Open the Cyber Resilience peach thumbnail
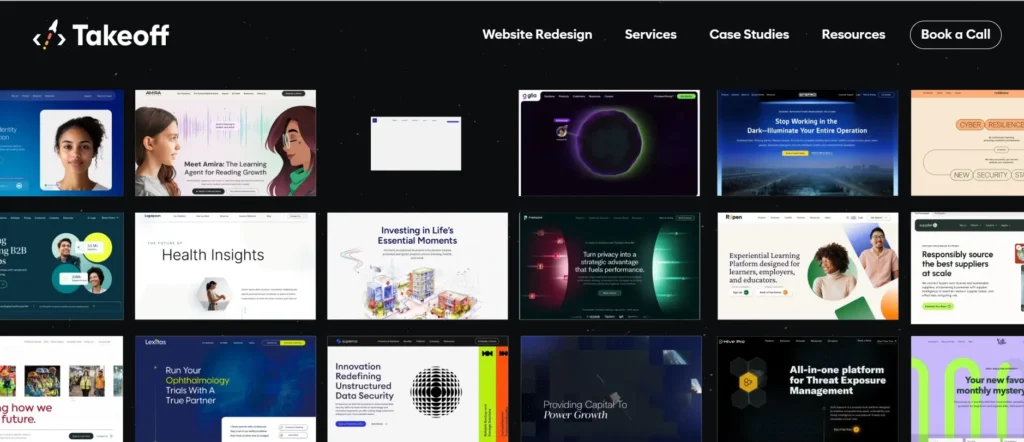 tap(967, 143)
